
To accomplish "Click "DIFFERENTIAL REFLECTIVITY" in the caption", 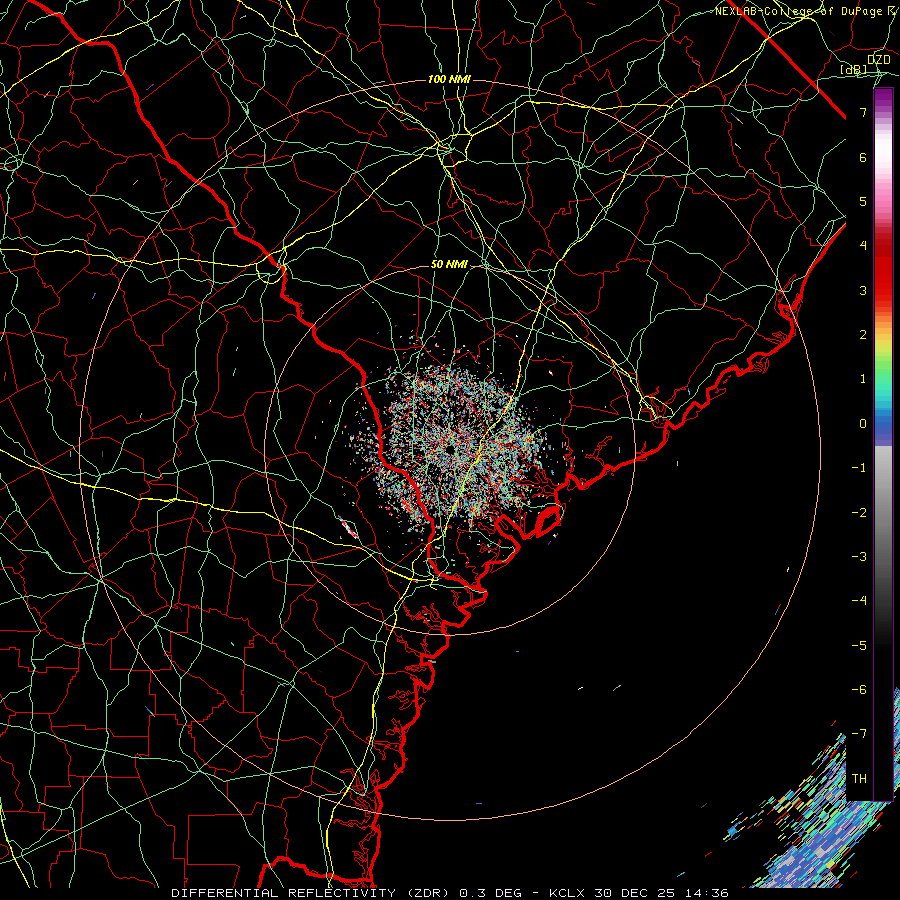I will tap(283, 893).
